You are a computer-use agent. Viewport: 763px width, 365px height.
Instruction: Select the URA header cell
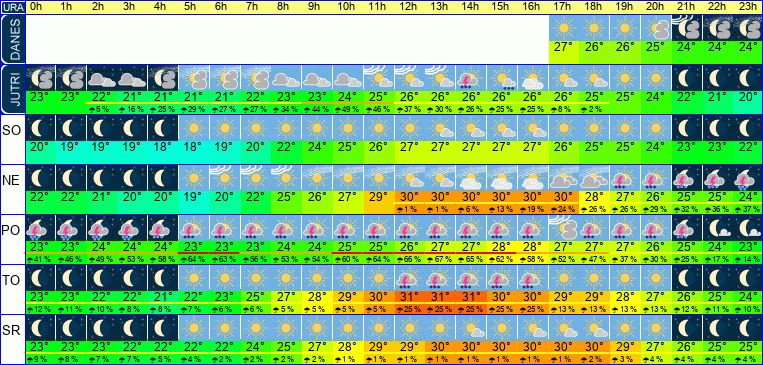tap(12, 7)
